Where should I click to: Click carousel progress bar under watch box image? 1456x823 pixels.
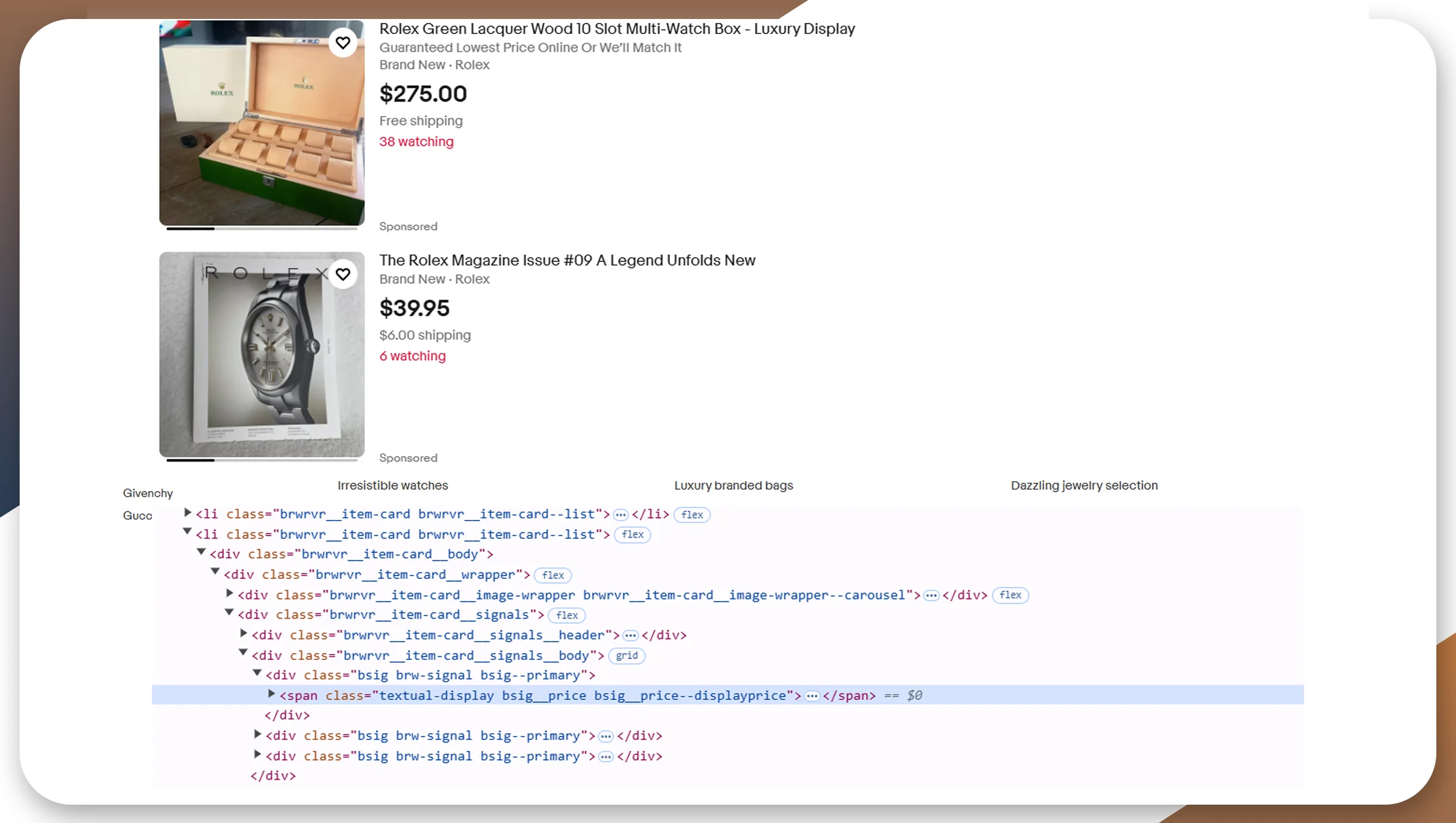point(262,229)
